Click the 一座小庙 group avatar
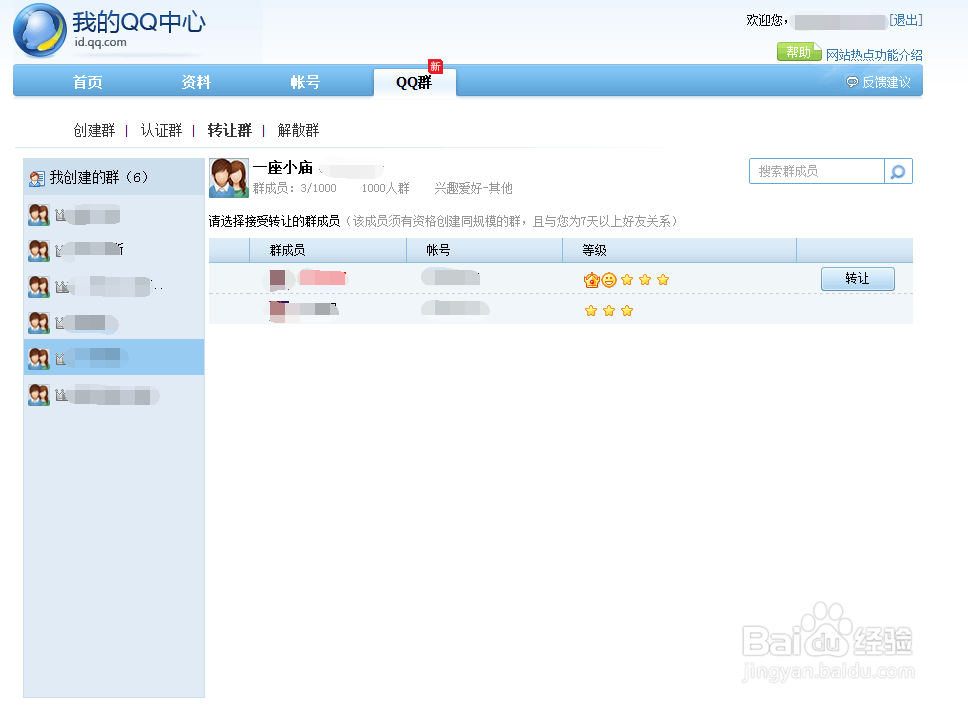This screenshot has height=705, width=968. tap(228, 178)
